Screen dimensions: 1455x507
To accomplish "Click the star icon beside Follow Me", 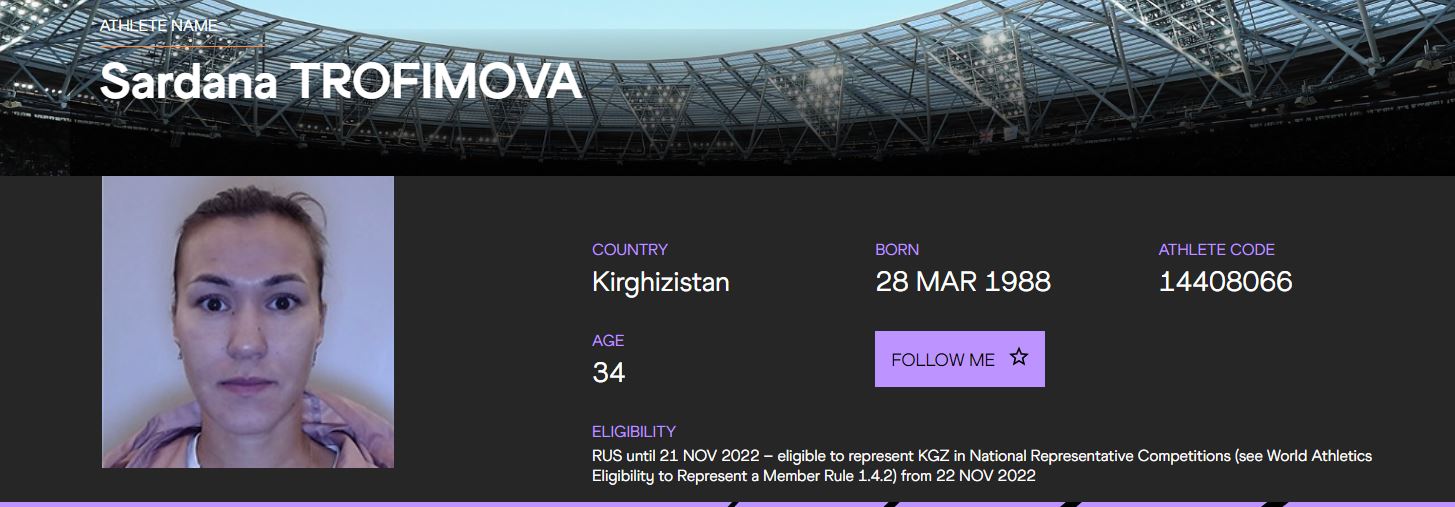I will coord(1018,357).
